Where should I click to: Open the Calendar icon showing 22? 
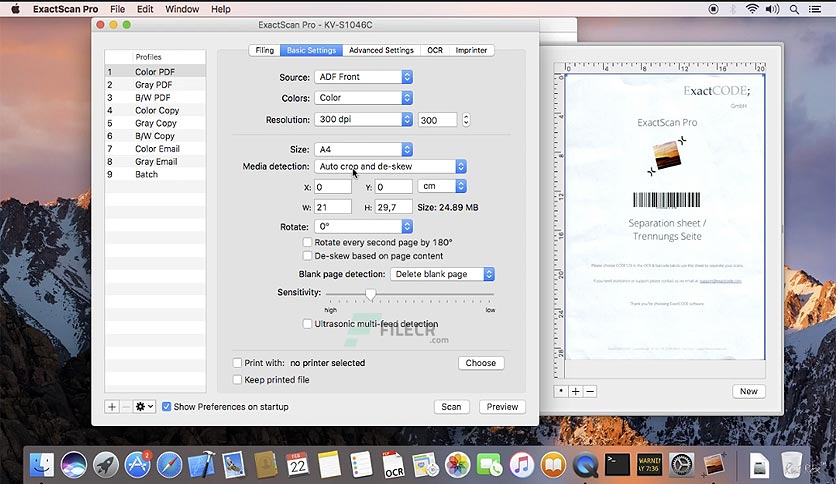(298, 464)
